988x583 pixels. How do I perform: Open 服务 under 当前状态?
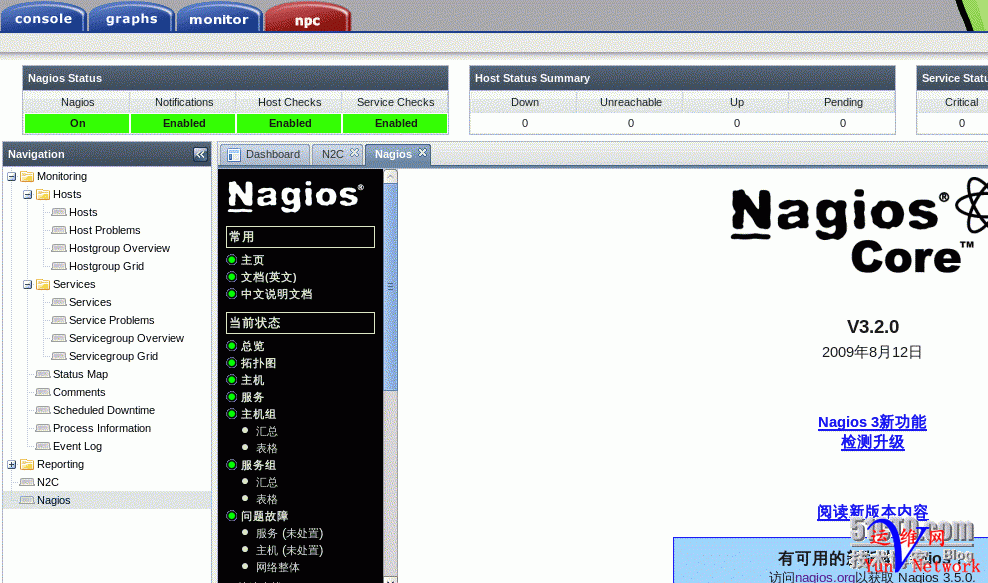[x=253, y=397]
